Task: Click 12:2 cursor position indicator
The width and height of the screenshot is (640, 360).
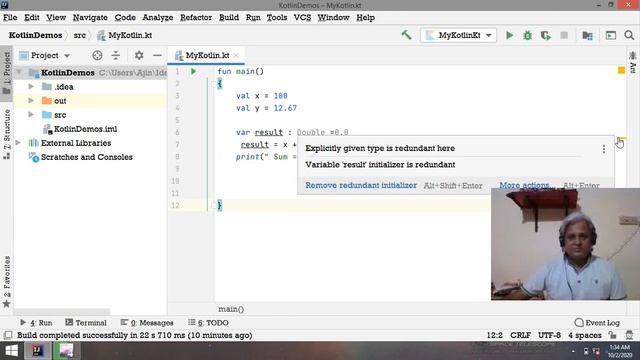Action: tap(494, 335)
